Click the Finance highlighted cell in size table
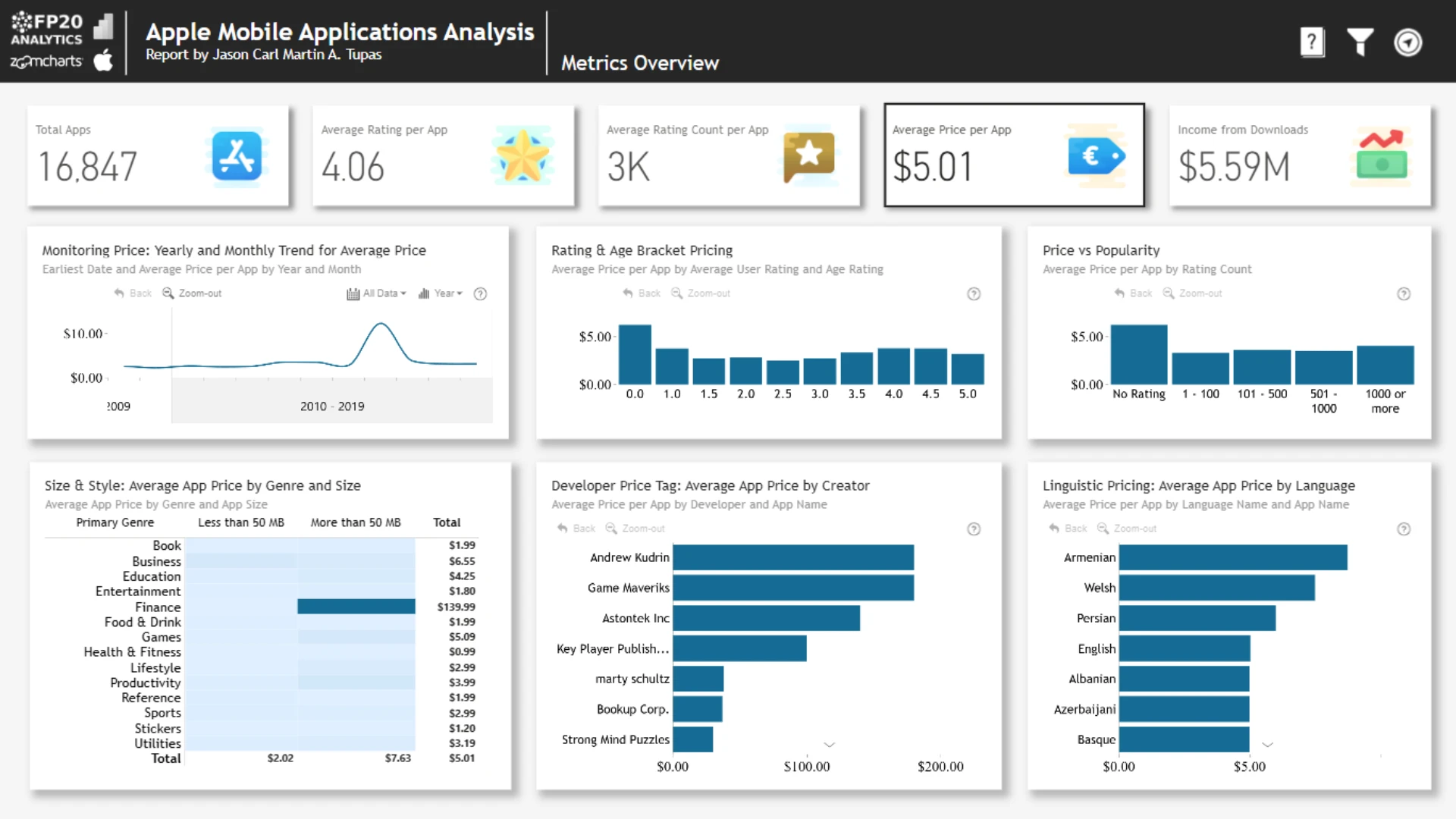 coord(356,607)
